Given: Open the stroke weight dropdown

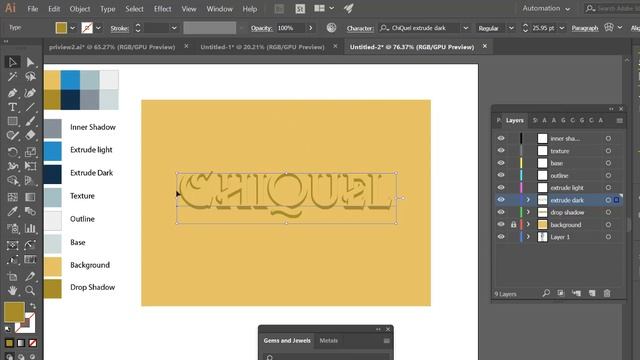Looking at the screenshot, I should point(174,28).
